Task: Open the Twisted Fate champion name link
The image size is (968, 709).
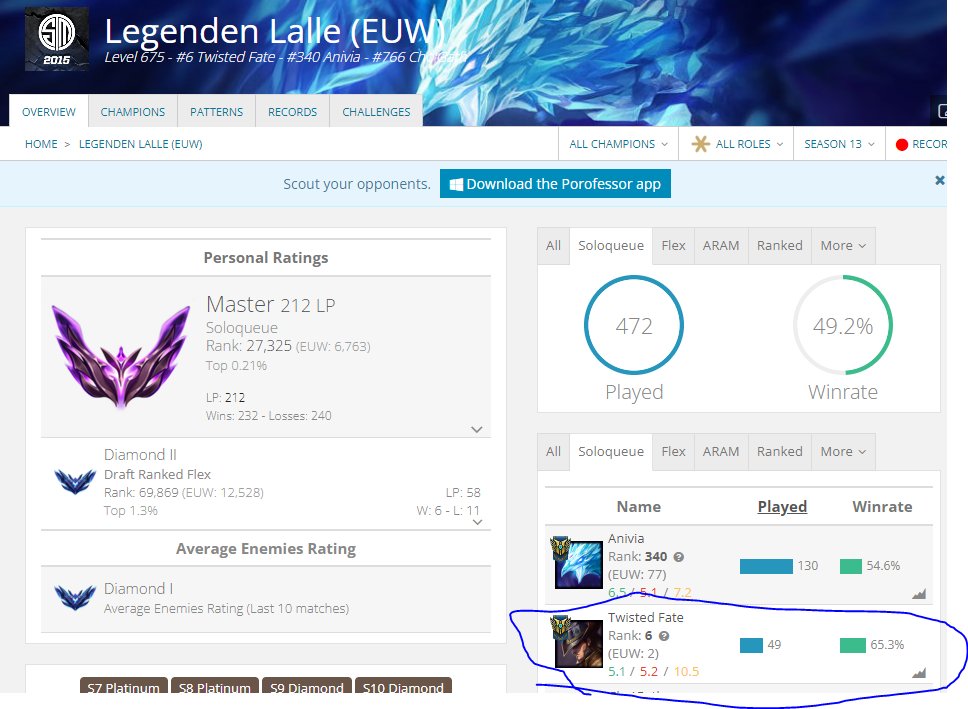Action: (646, 618)
